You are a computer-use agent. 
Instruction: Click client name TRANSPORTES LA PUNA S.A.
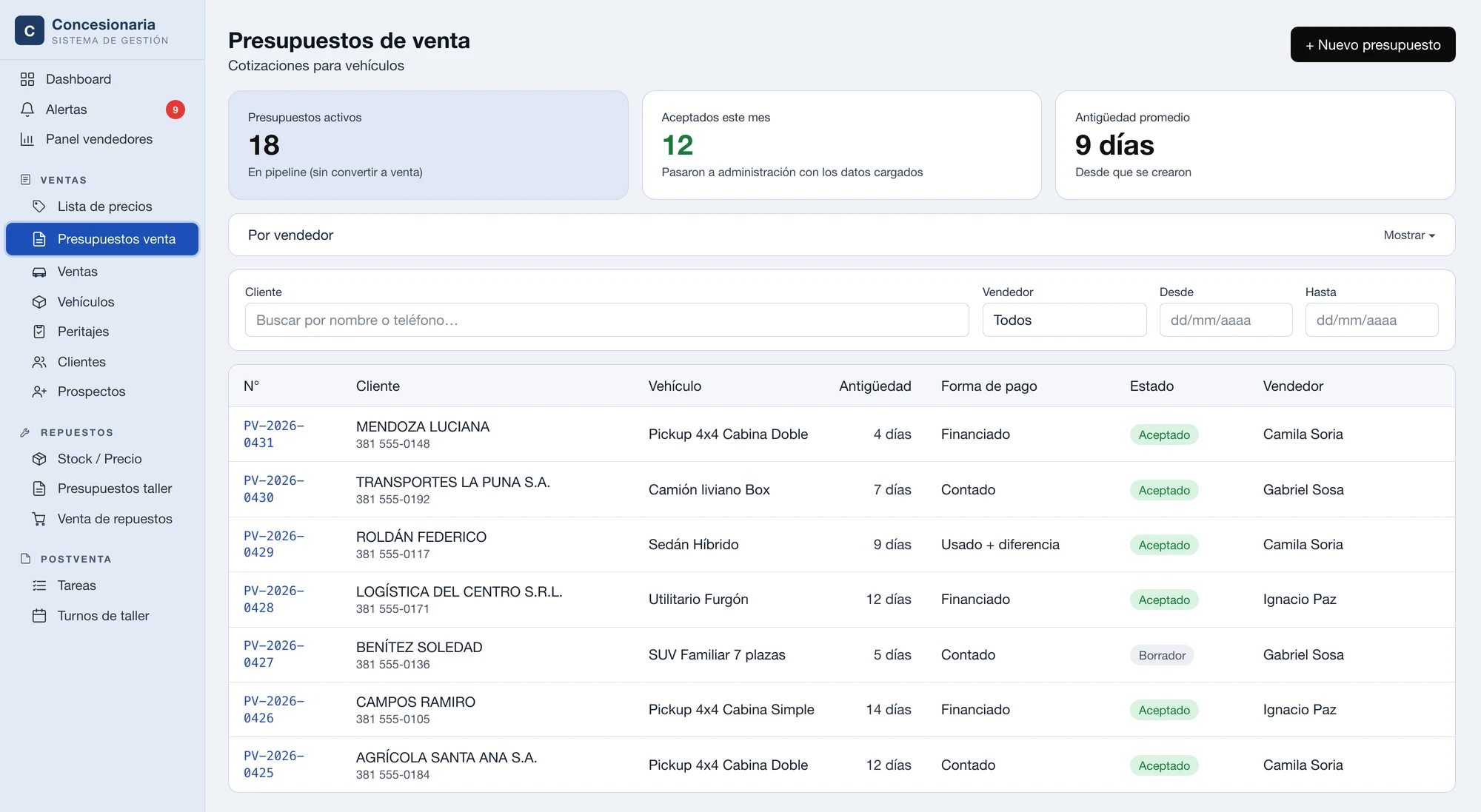pos(452,482)
